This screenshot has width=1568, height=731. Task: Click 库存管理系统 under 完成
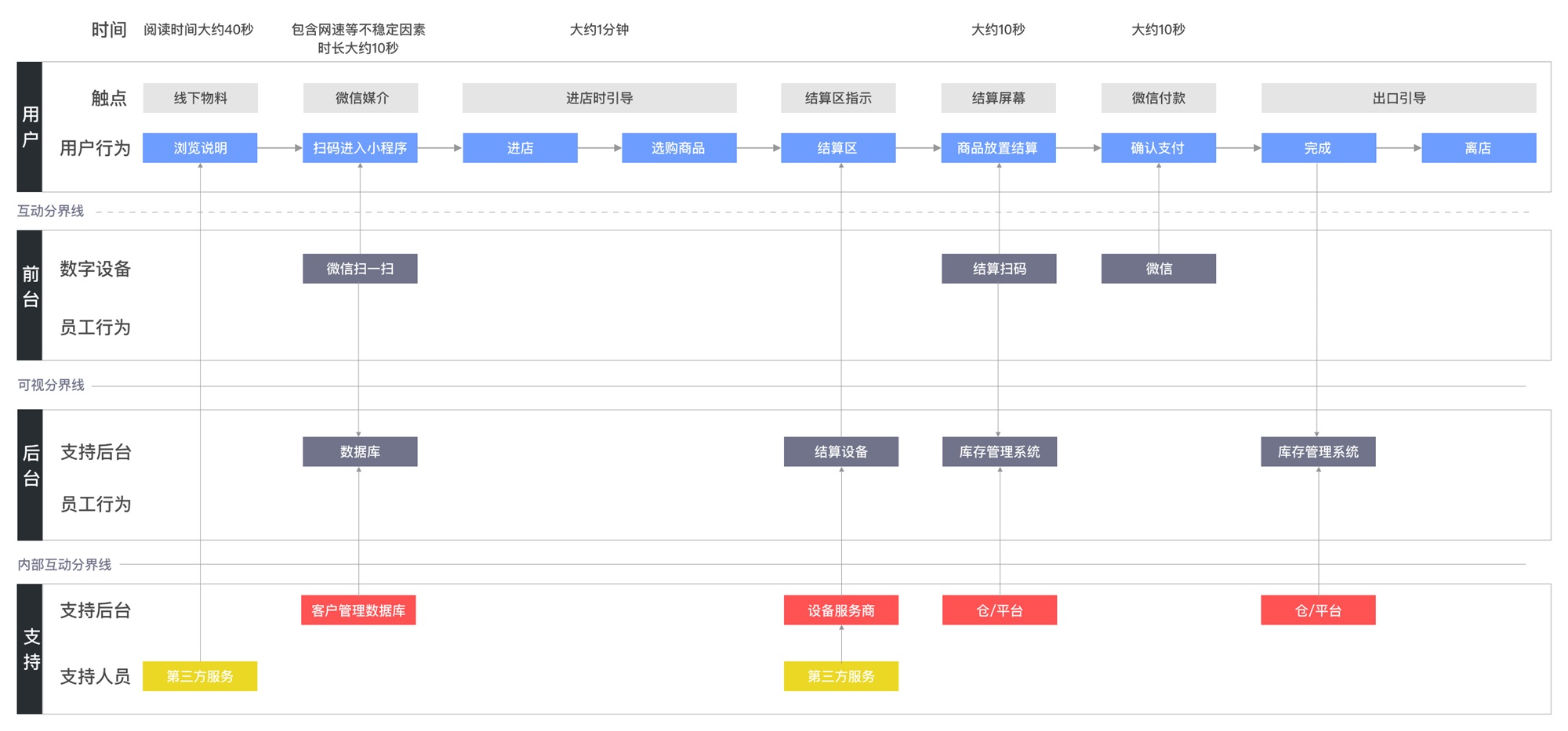(1318, 452)
